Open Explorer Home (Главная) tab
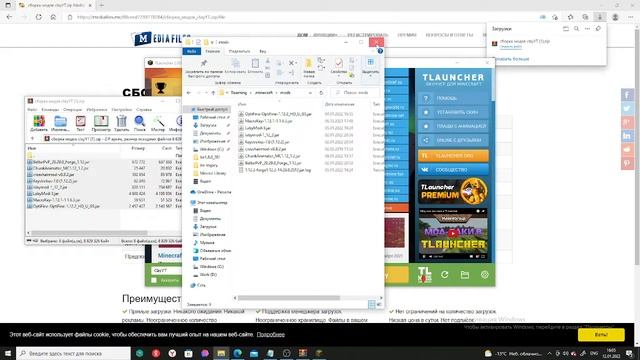 pyautogui.click(x=213, y=51)
